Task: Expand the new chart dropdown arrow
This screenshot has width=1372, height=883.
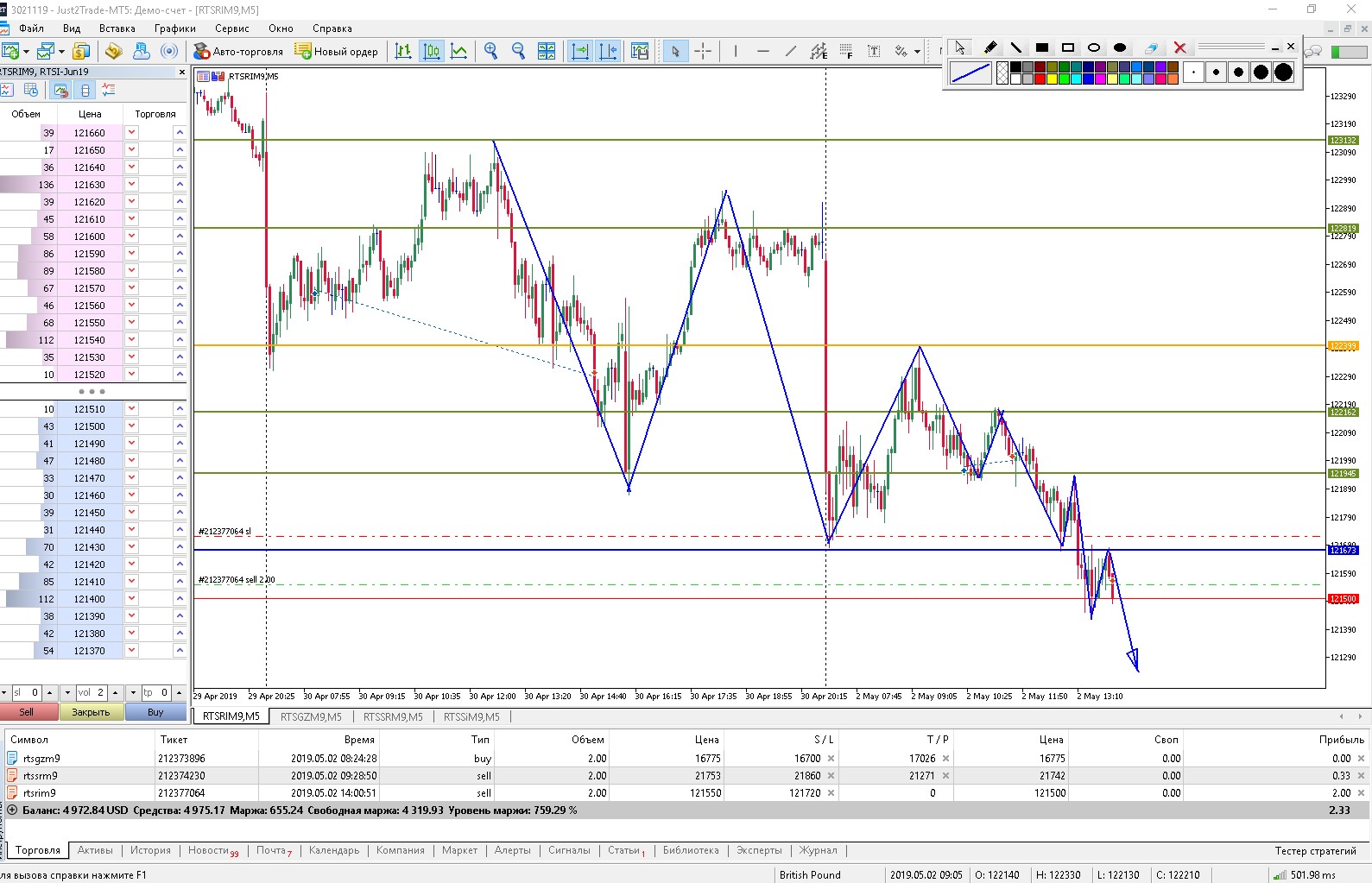Action: coord(26,52)
